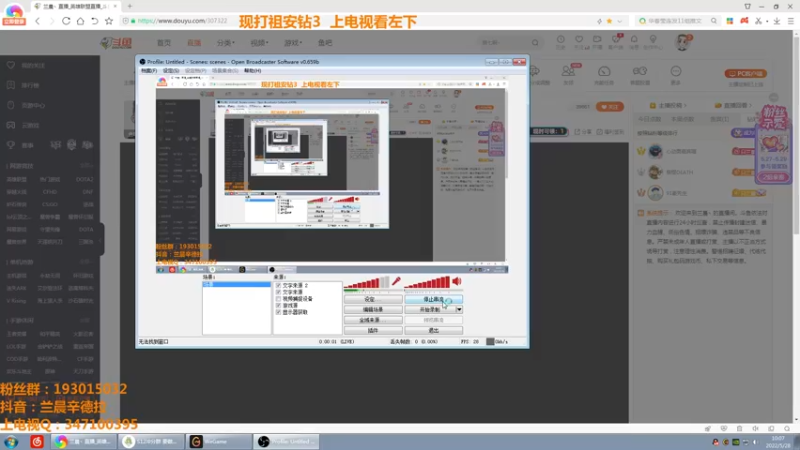
Task: Reload the Douyu page
Action: tap(66, 21)
